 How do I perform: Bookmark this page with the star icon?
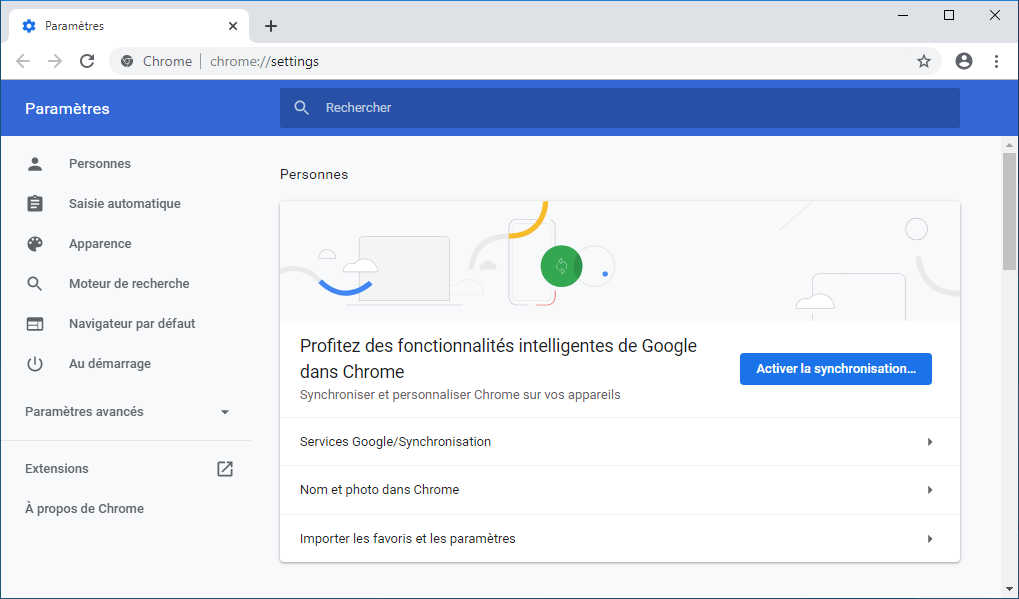[x=923, y=61]
